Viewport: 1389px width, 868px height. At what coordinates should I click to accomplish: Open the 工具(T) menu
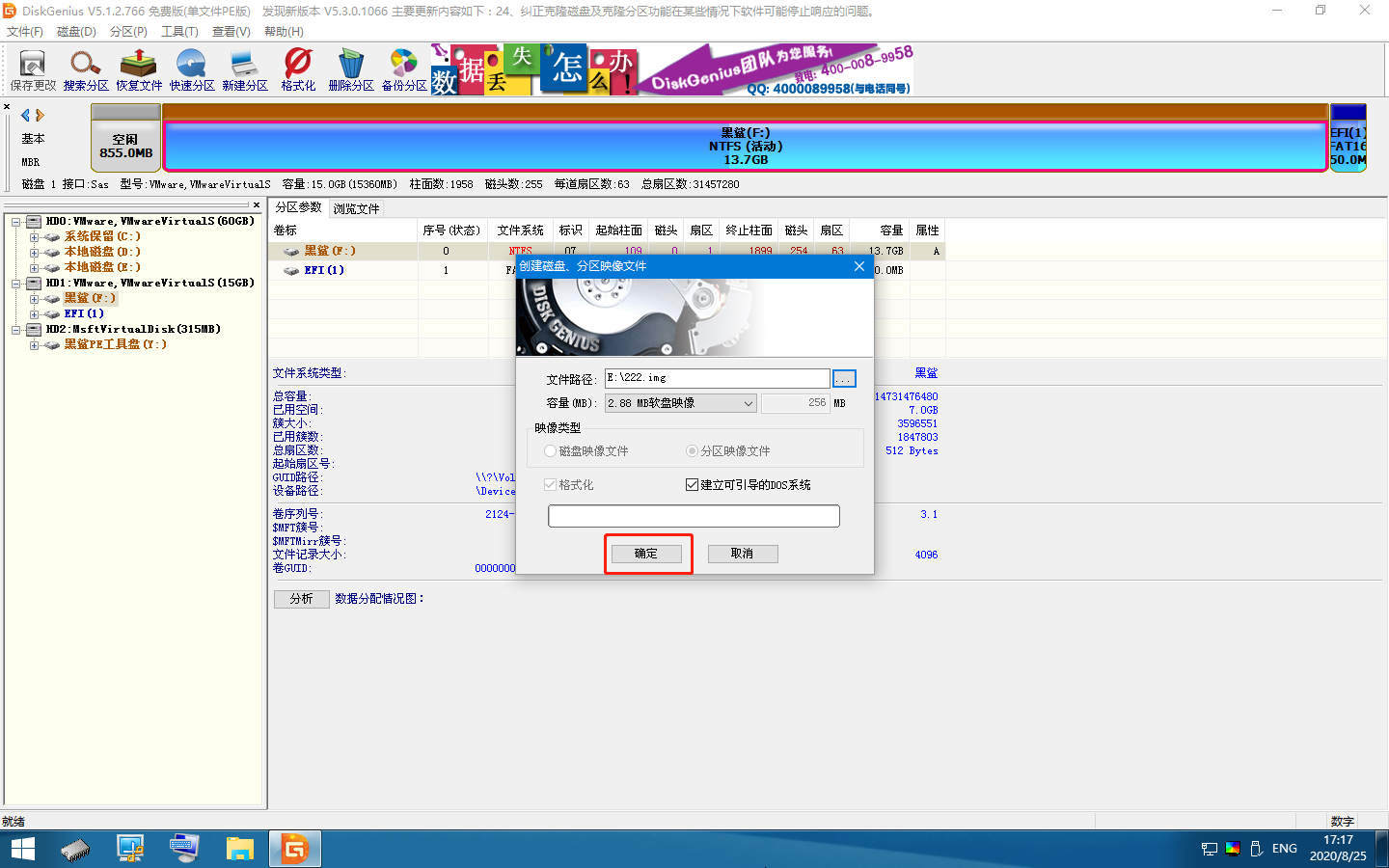pyautogui.click(x=179, y=32)
